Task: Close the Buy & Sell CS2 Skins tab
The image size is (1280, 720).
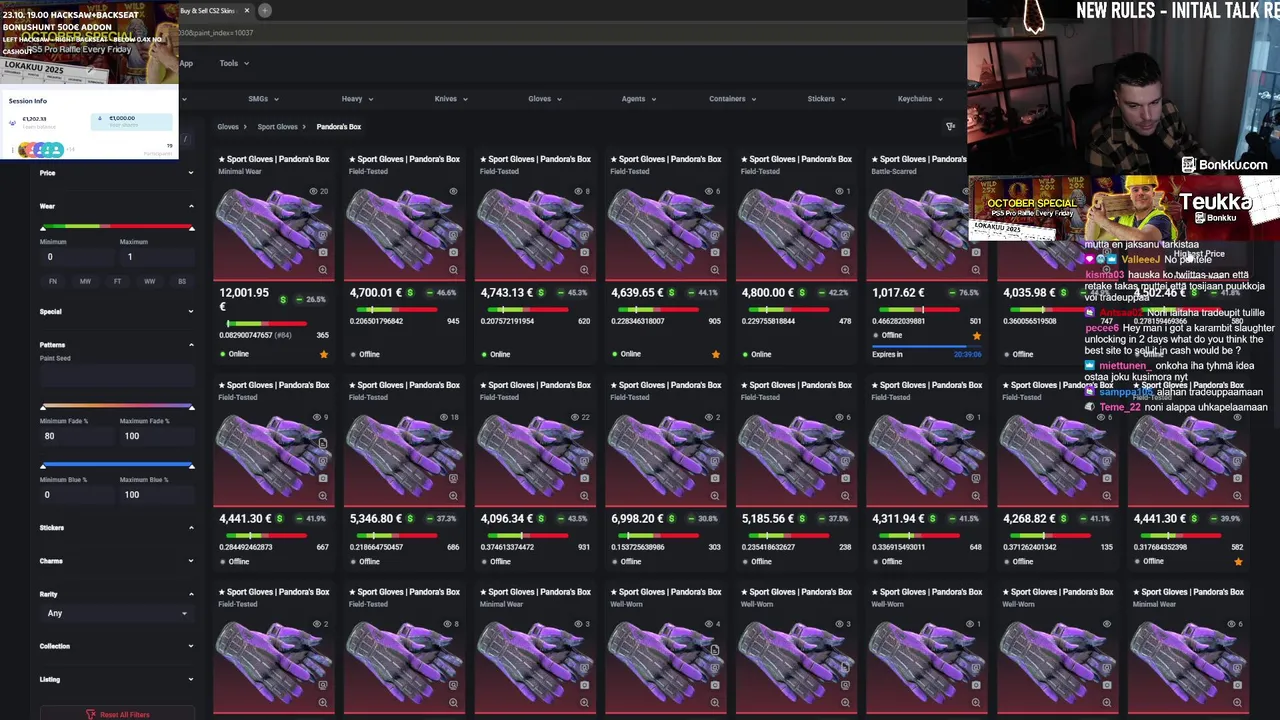Action: pos(246,10)
